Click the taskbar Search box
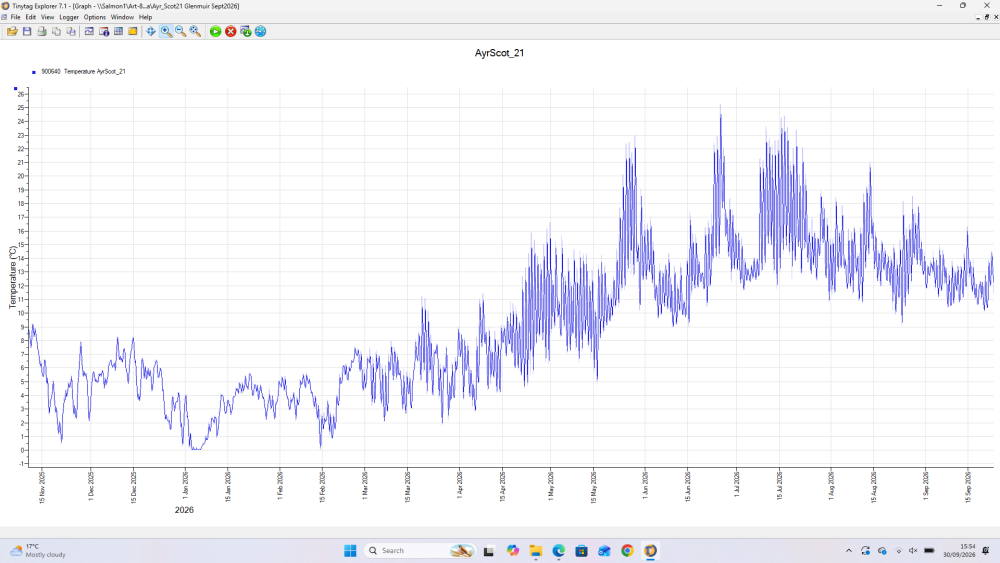Image resolution: width=1000 pixels, height=563 pixels. tap(420, 551)
